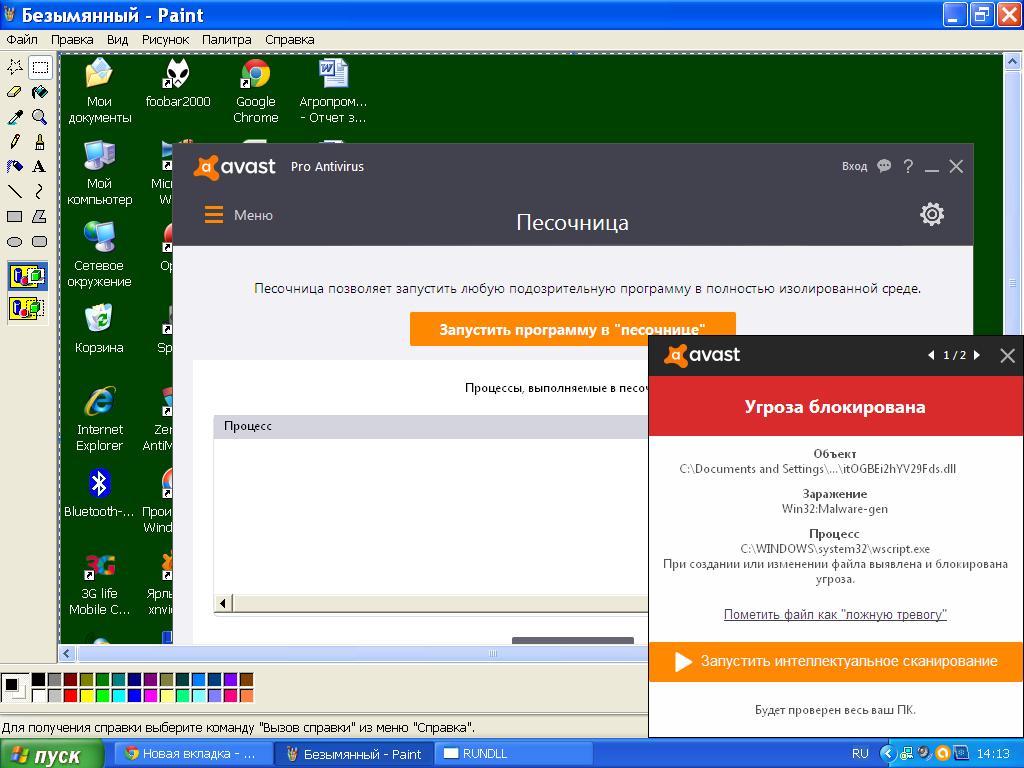Switch to RUNDLL taskbar button

pyautogui.click(x=516, y=754)
